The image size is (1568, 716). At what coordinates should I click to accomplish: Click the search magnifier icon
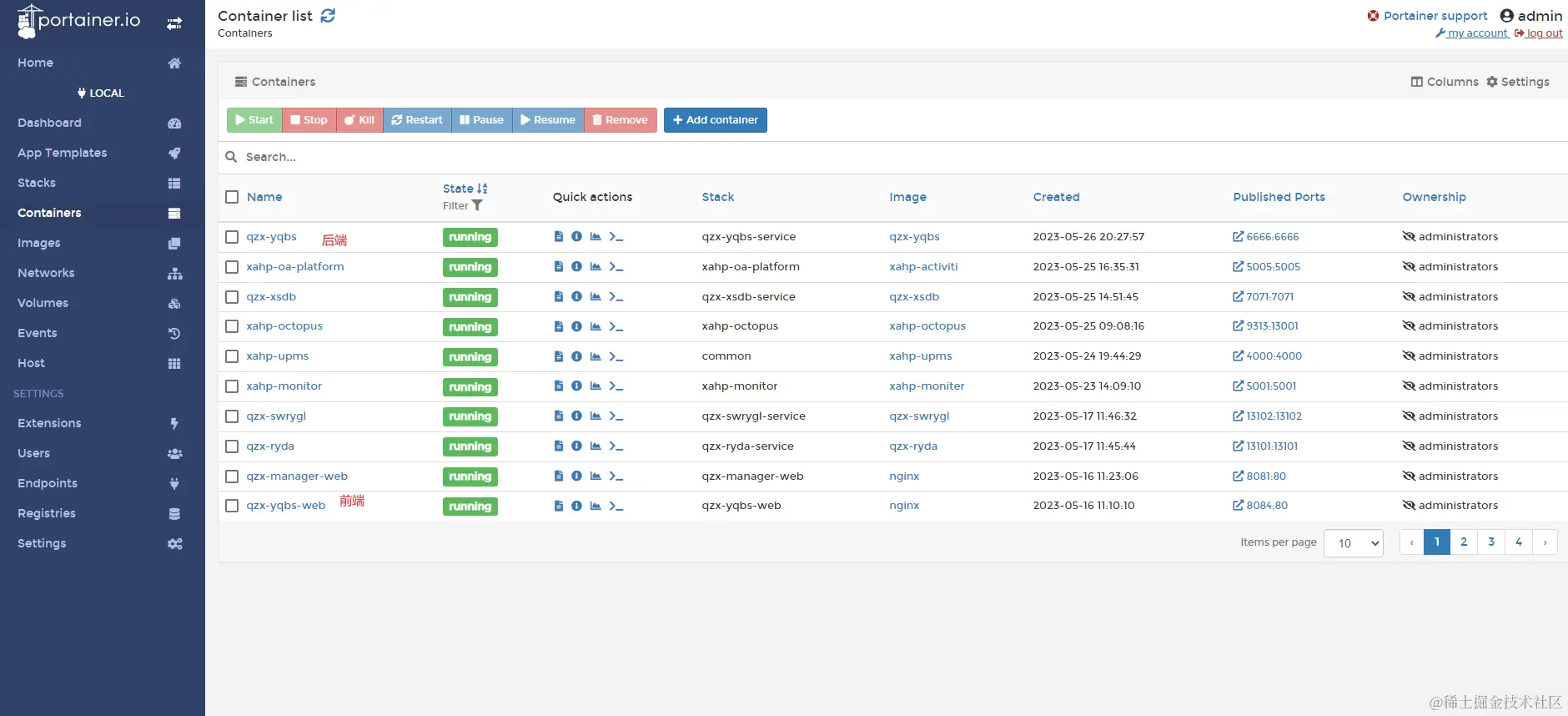click(x=231, y=157)
